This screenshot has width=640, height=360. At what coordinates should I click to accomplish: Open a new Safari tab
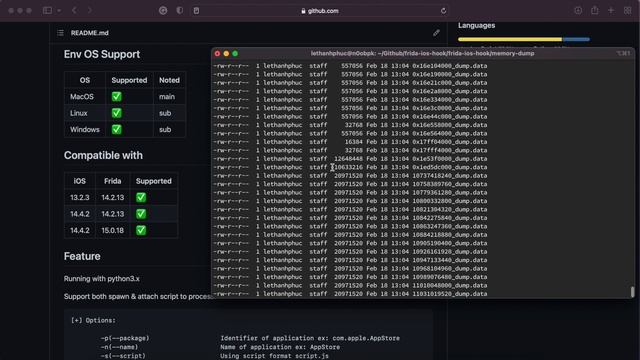tap(611, 11)
